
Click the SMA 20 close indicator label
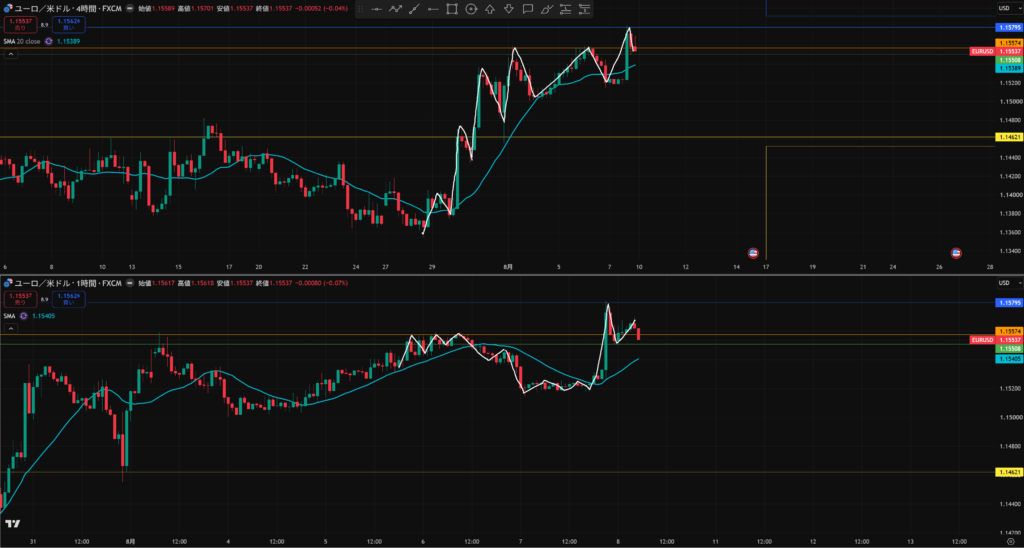pos(22,41)
